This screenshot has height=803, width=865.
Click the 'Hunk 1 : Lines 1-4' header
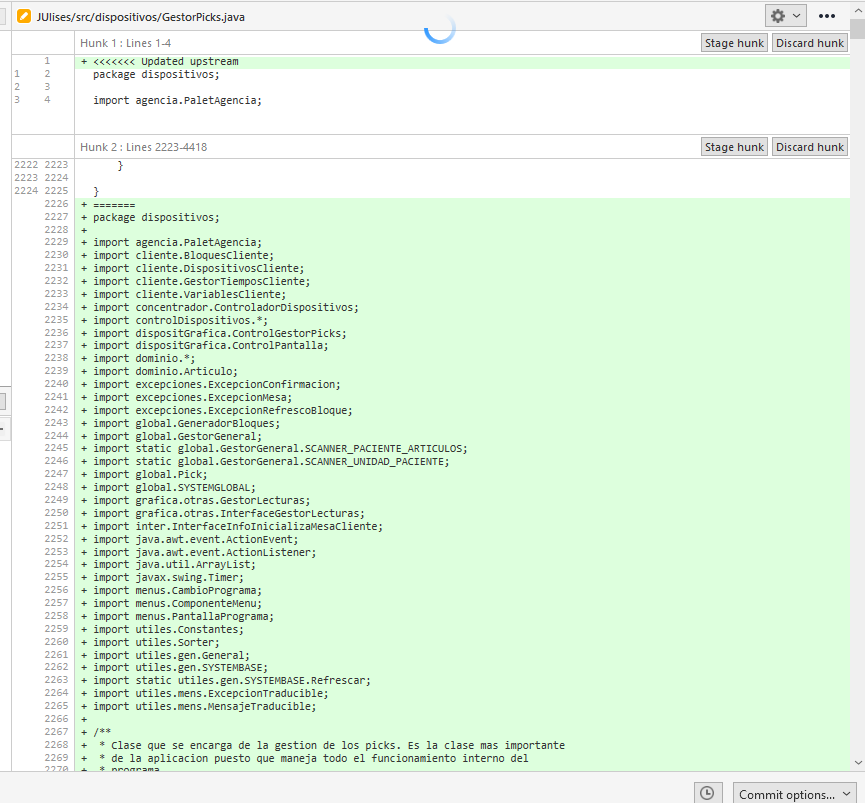(x=125, y=43)
